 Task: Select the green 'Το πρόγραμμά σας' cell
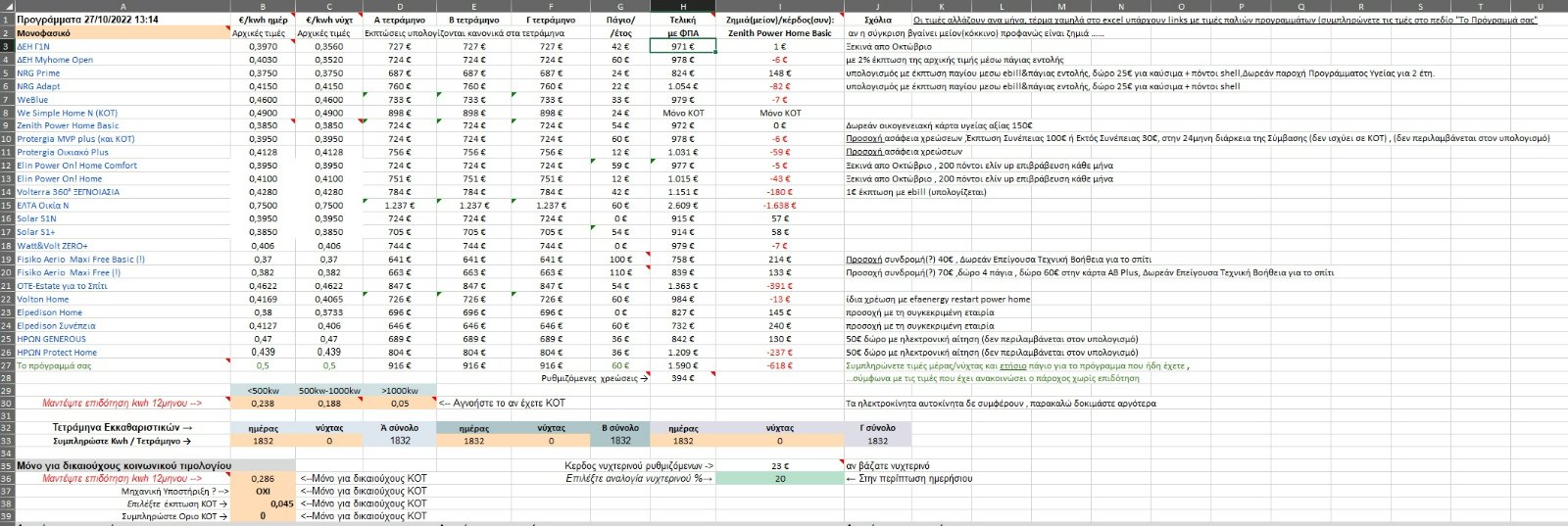(122, 365)
